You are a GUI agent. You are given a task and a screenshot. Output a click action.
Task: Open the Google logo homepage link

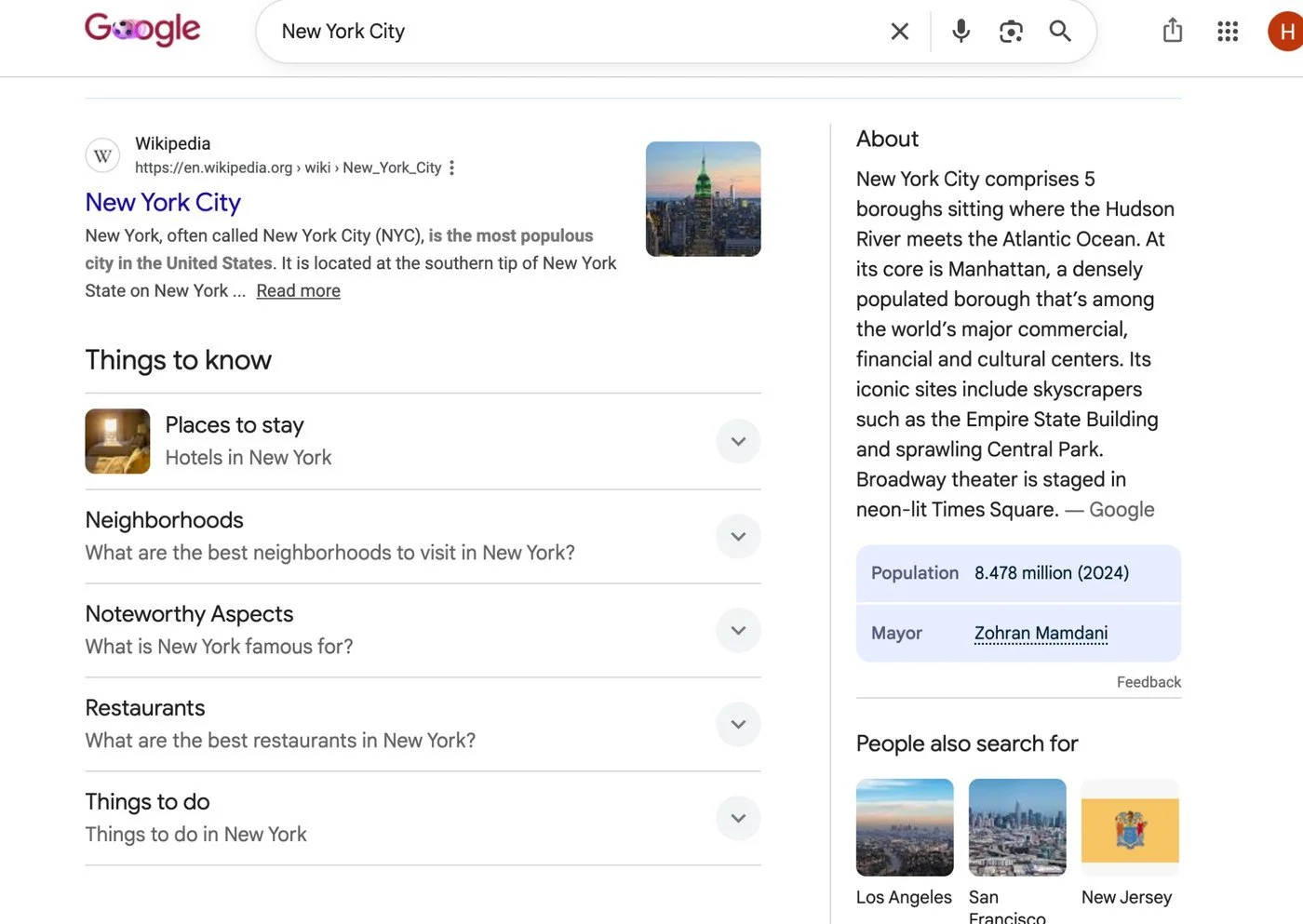[142, 29]
